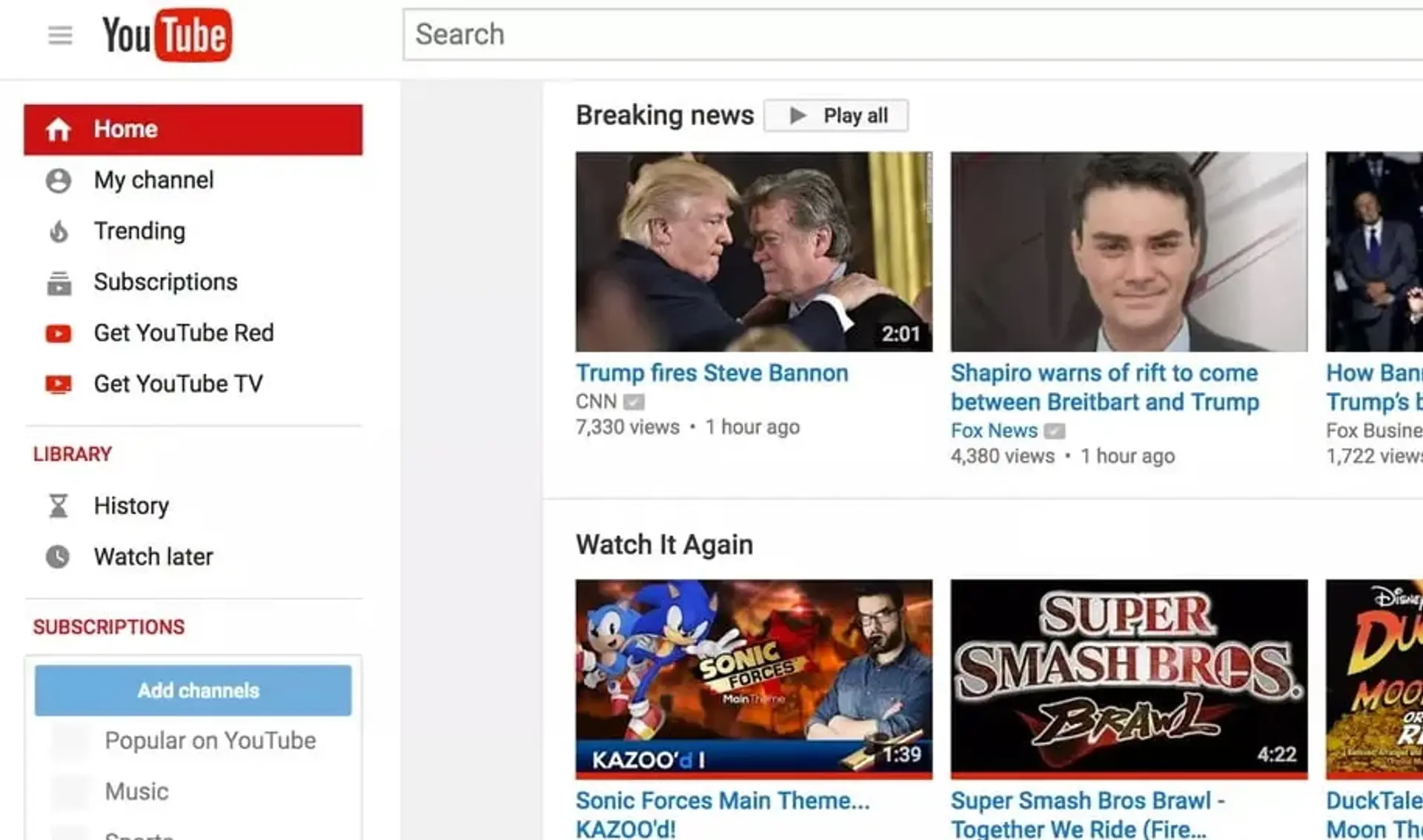Click the Trump fires Steve Bannon title
The width and height of the screenshot is (1423, 840).
point(712,373)
